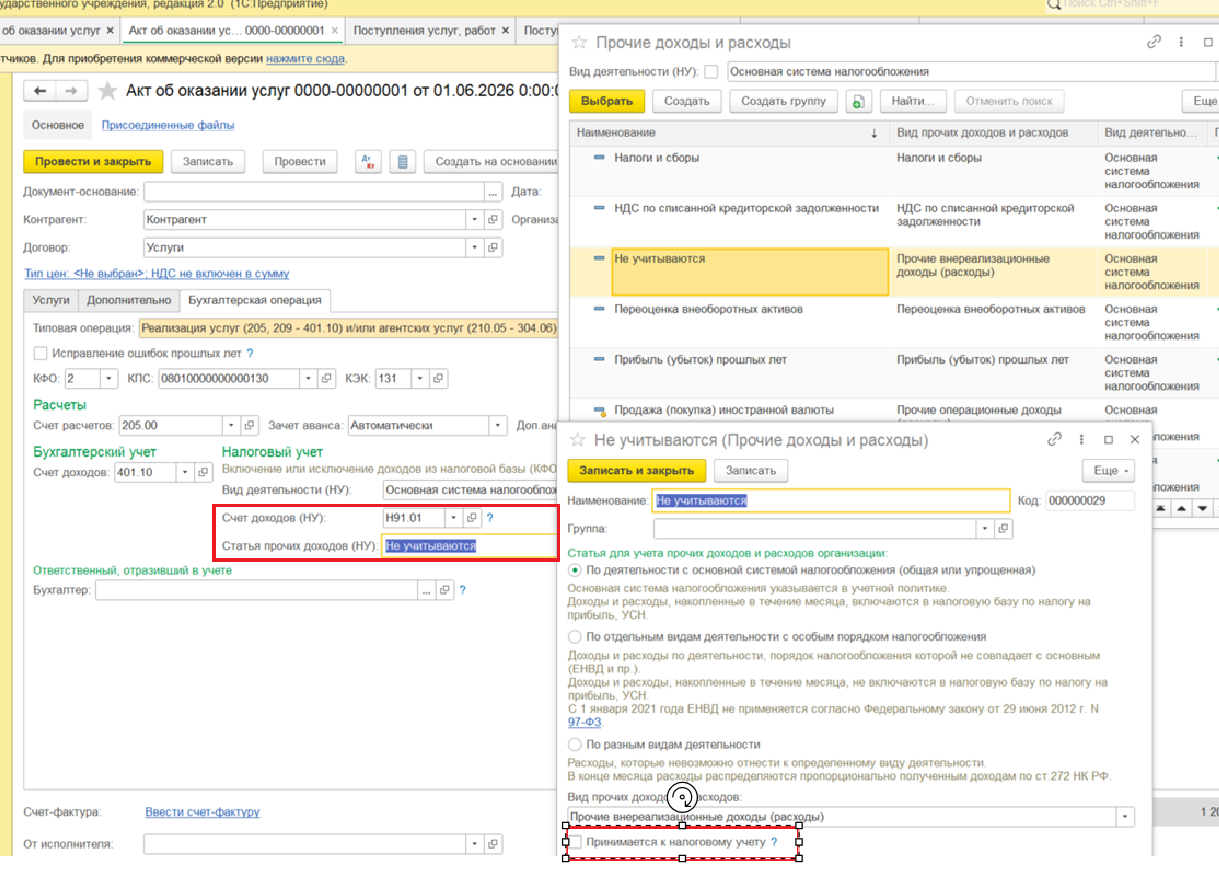Image resolution: width=1219 pixels, height=875 pixels.
Task: Check Принимается к налоговому учету
Action: [575, 843]
